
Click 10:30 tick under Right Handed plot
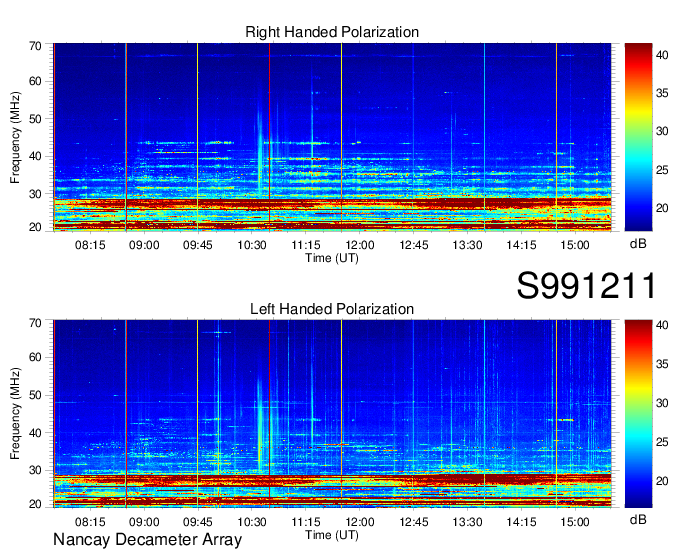coord(252,245)
